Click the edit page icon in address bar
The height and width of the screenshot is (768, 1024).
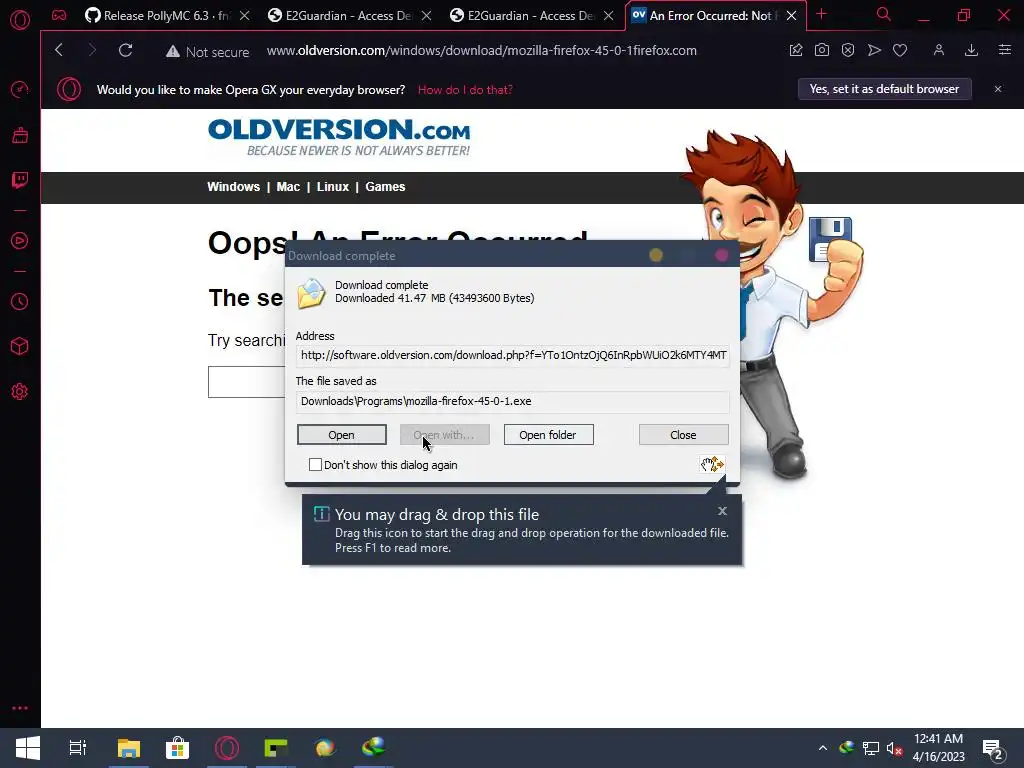tap(795, 50)
